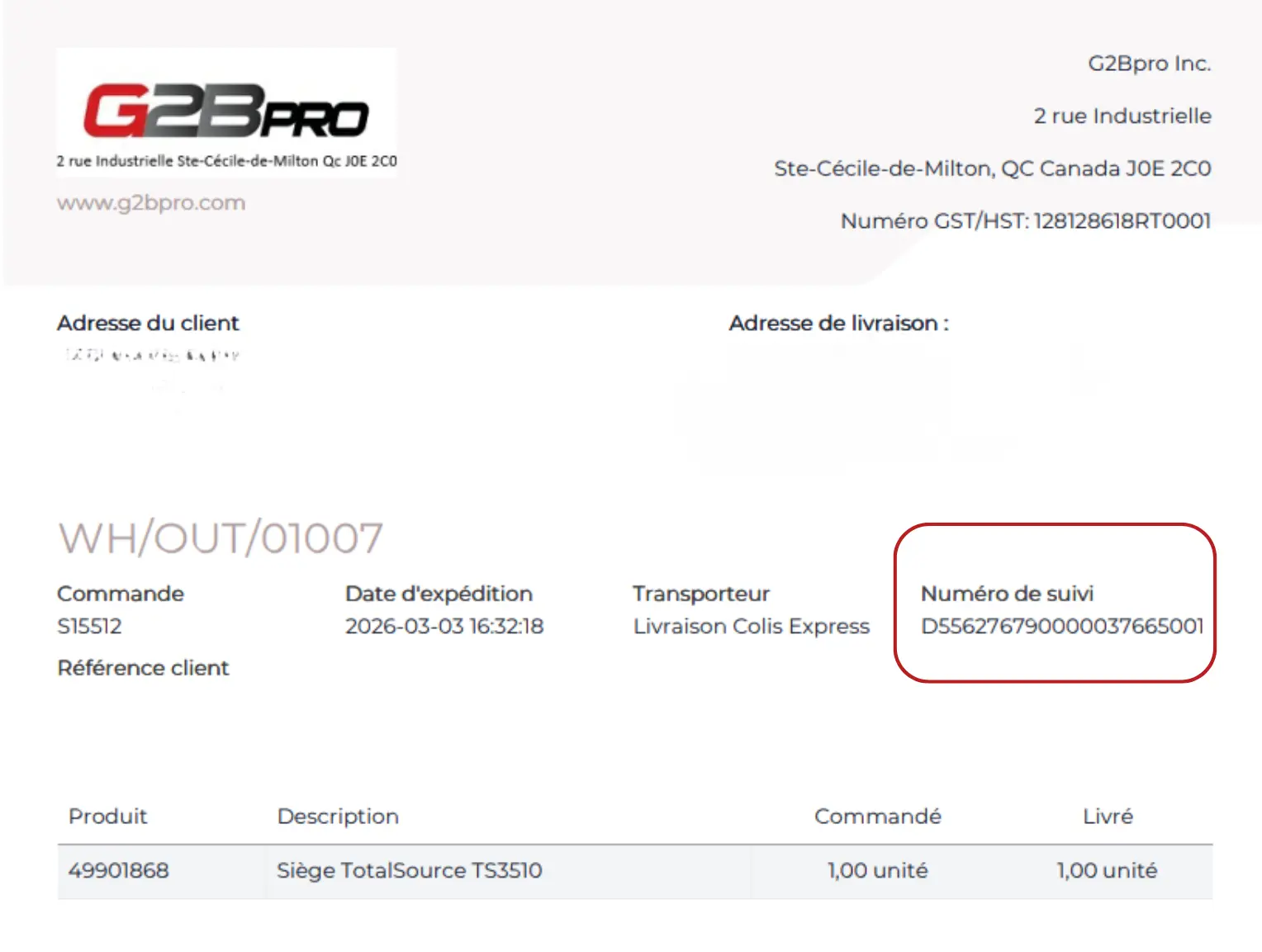1262x952 pixels.
Task: Click the Description column header
Action: pos(338,817)
